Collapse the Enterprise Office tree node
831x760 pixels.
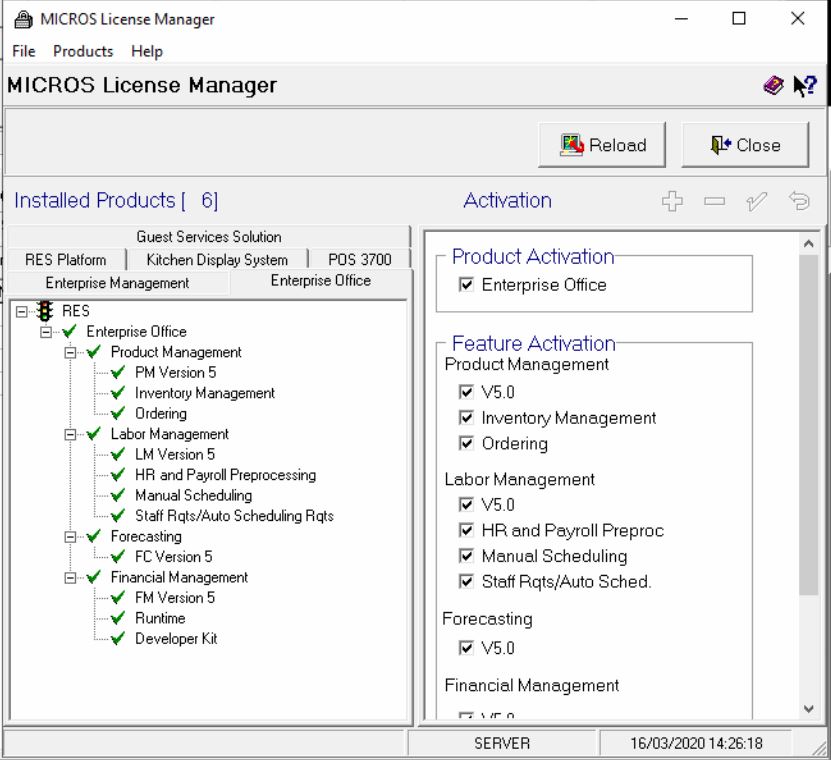click(46, 332)
